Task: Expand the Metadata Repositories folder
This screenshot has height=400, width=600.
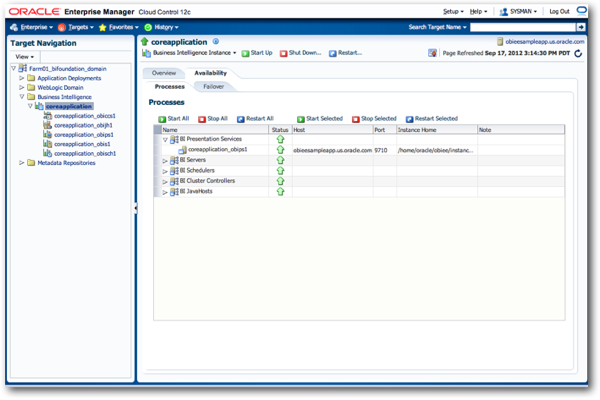Action: tap(22, 163)
